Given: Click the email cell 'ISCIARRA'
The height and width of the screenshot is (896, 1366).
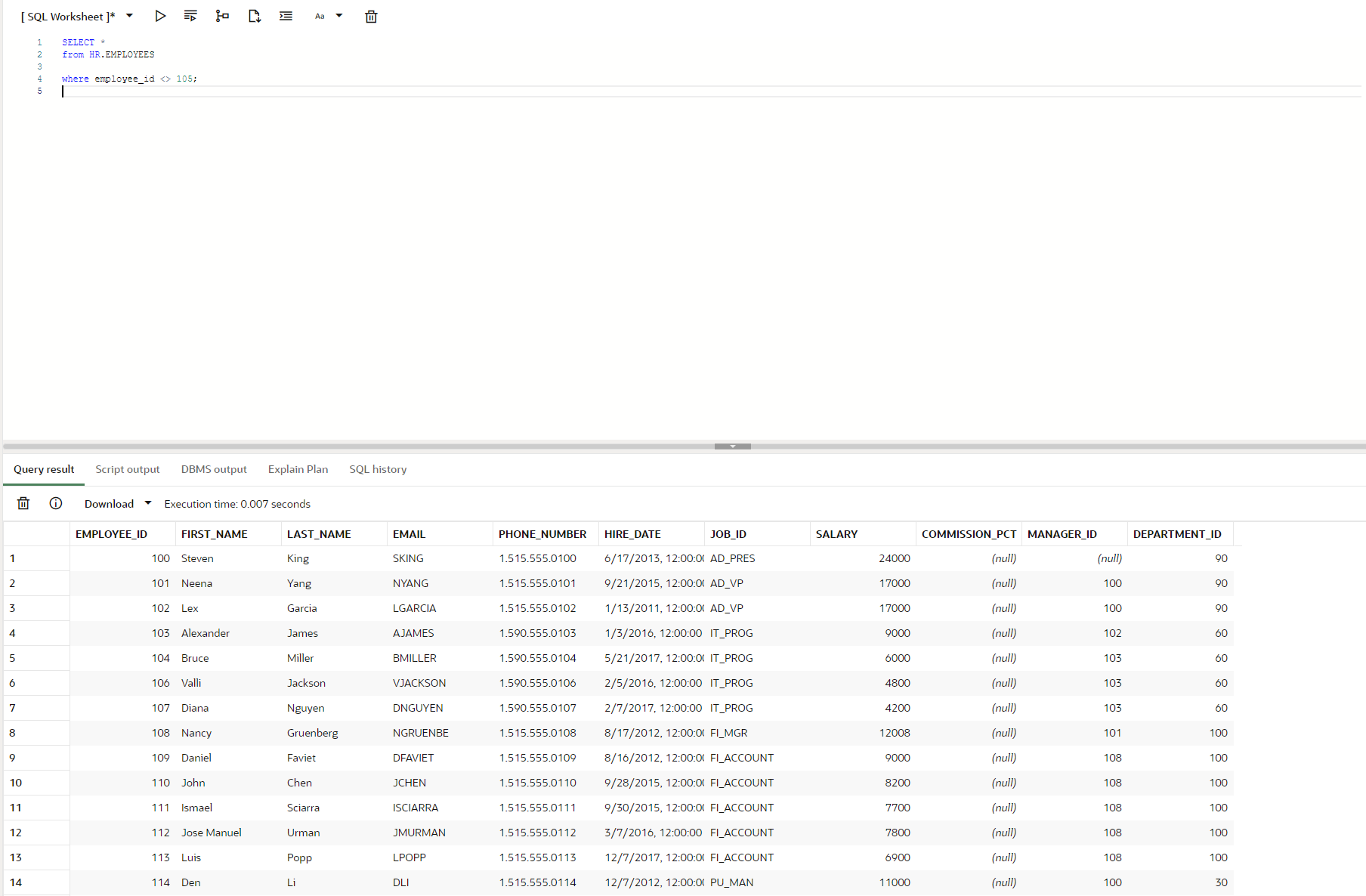Looking at the screenshot, I should pyautogui.click(x=440, y=808).
